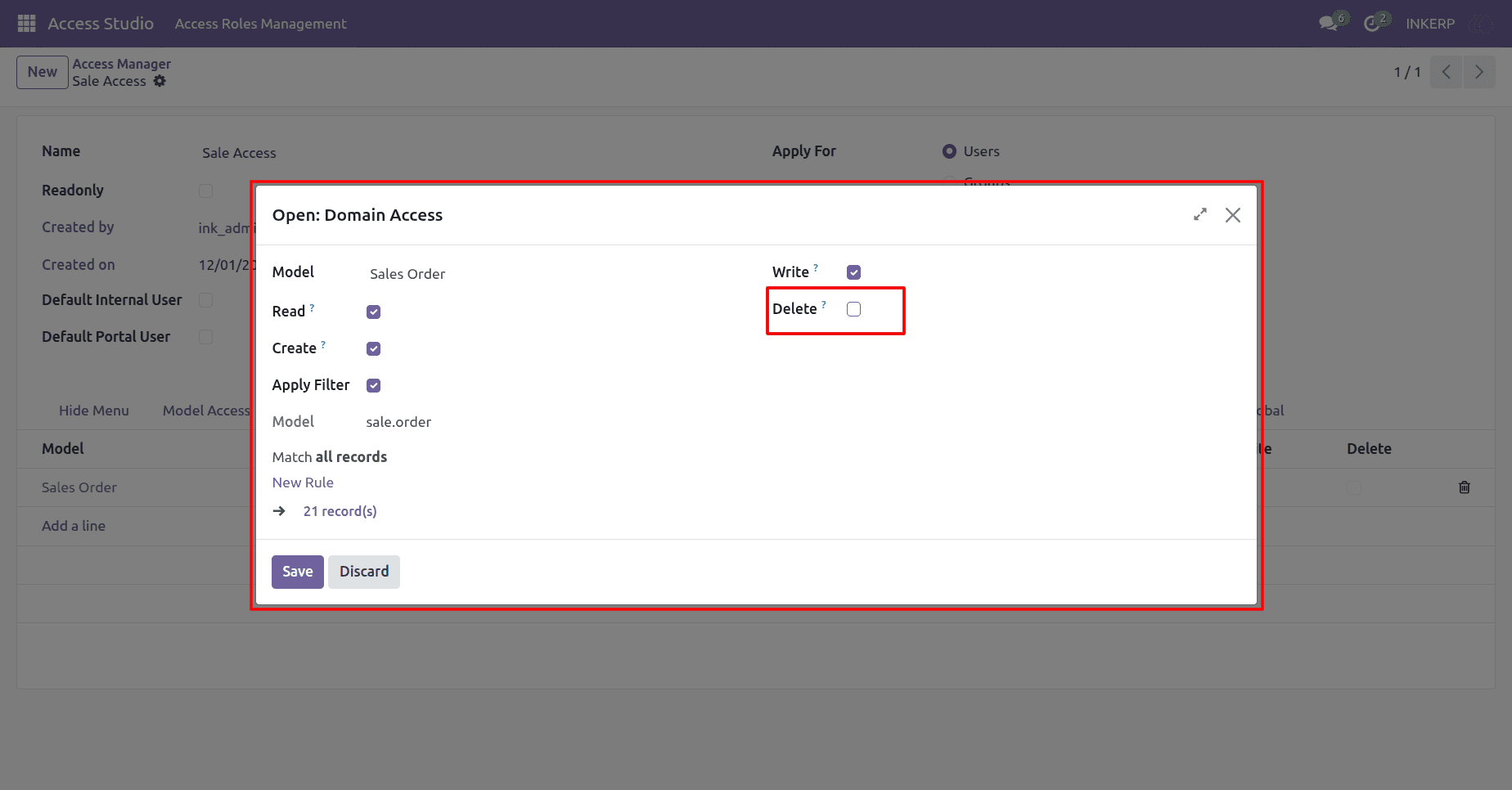
Task: Expand the Domain Access dialog to fullscreen
Action: 1200,214
